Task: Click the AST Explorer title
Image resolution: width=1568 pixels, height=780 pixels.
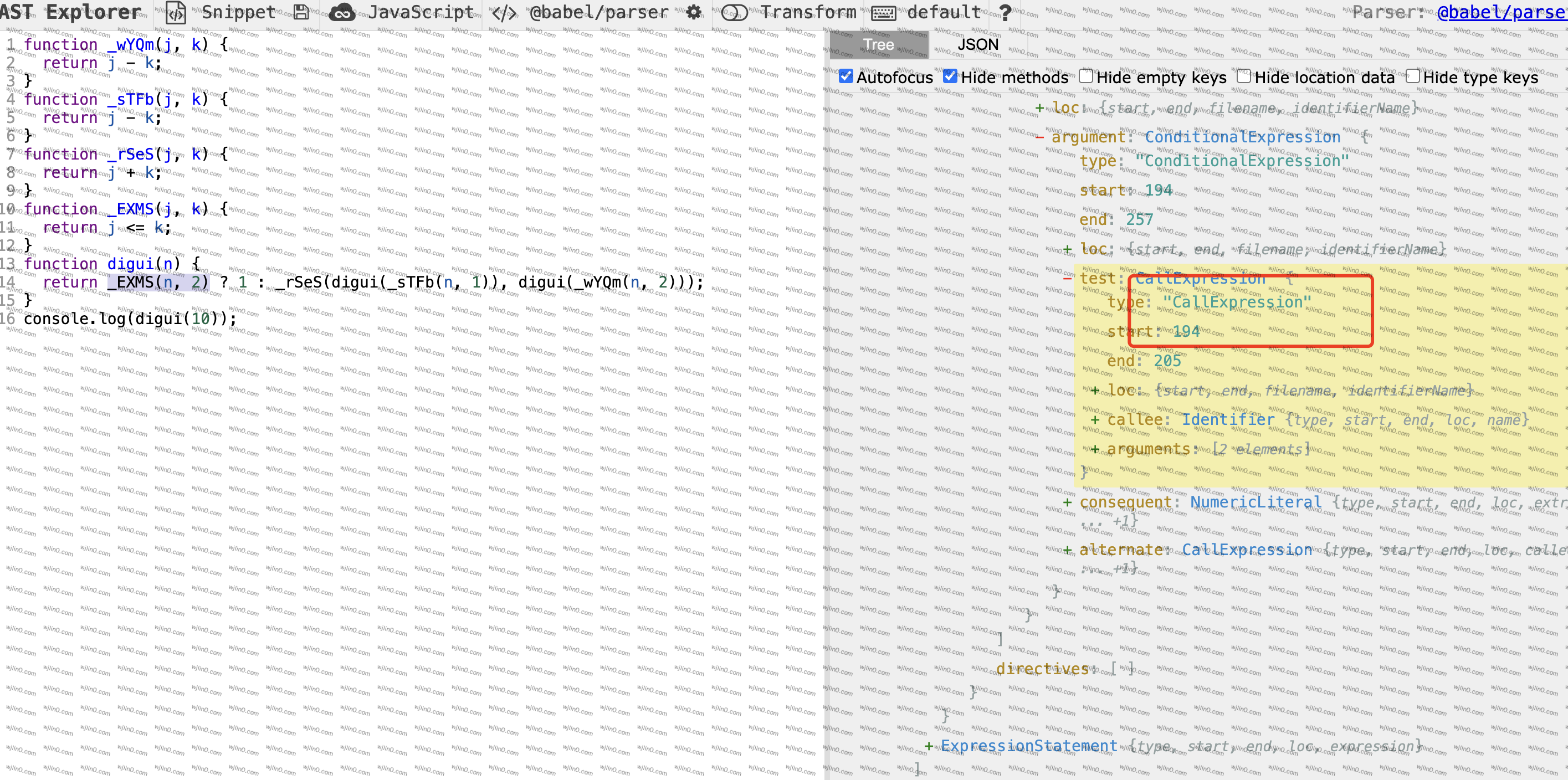Action: point(70,12)
